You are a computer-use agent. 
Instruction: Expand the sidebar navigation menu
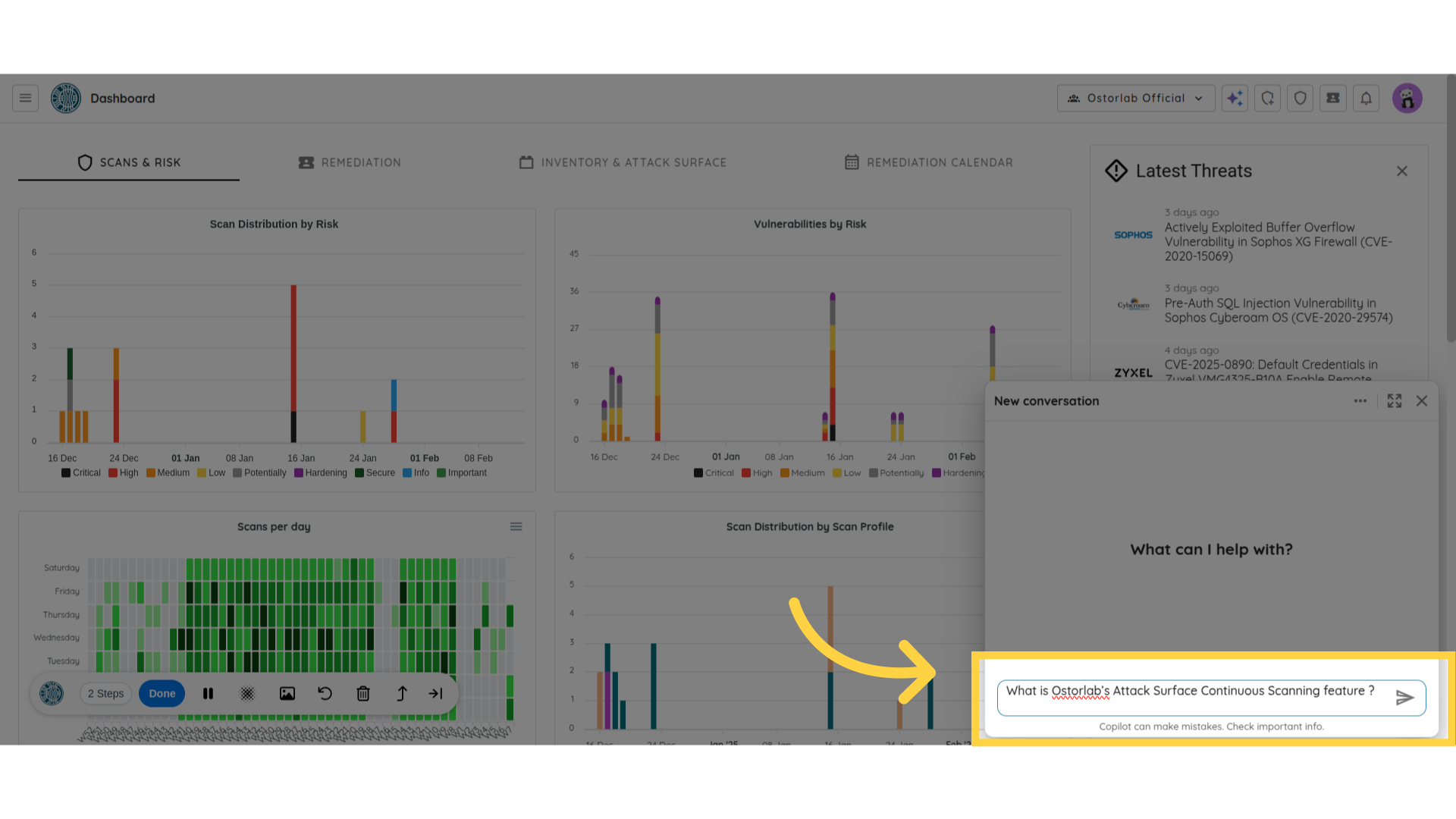click(x=25, y=98)
